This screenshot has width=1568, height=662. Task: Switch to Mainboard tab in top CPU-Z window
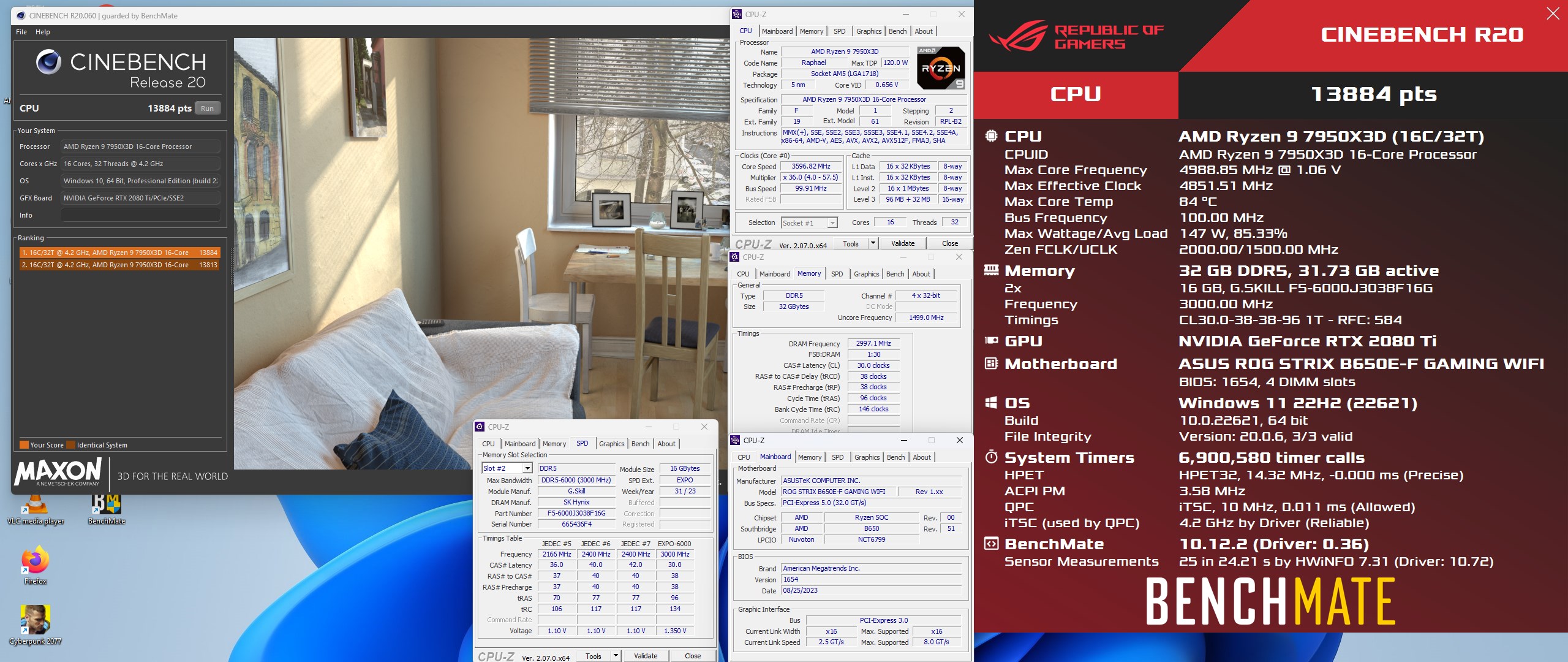pos(777,31)
